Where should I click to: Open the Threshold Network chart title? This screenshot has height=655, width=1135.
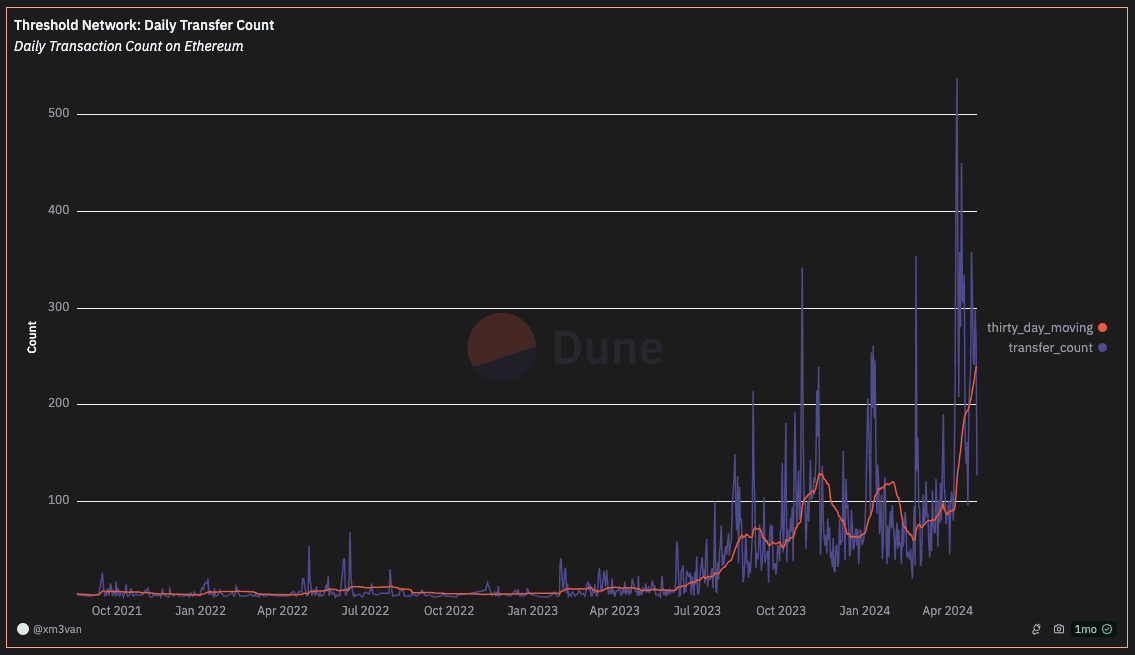point(144,25)
